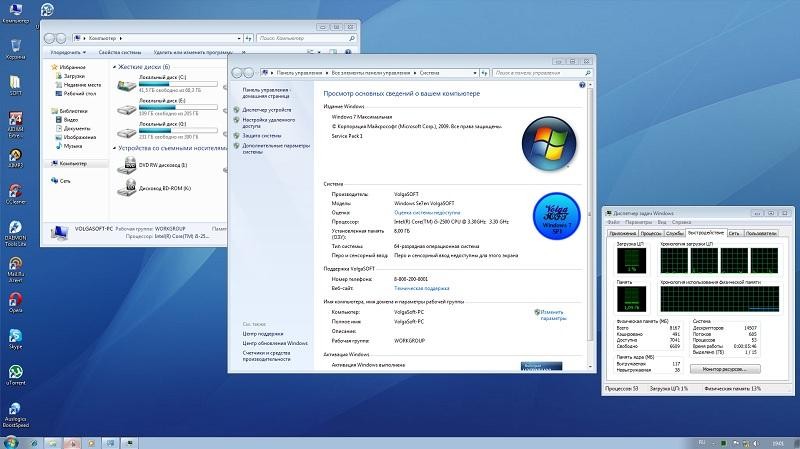Switch to the Службы tab
This screenshot has width=800, height=449.
[674, 233]
